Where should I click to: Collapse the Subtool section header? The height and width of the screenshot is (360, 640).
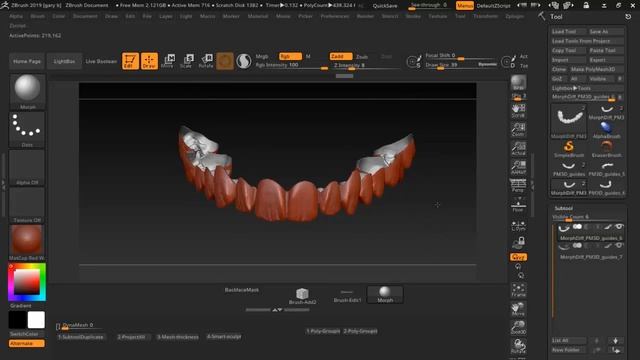pos(564,208)
